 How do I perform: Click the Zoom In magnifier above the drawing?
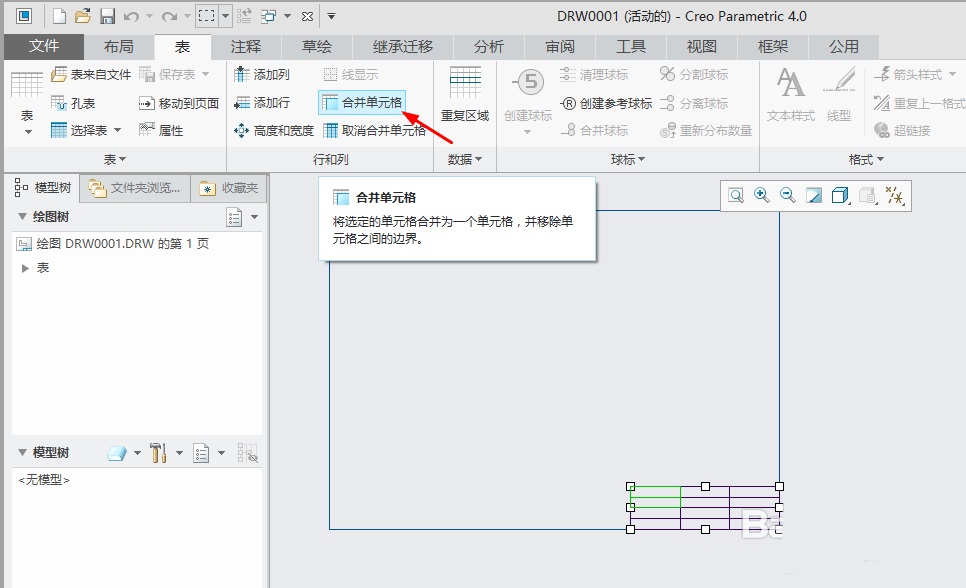[x=761, y=195]
